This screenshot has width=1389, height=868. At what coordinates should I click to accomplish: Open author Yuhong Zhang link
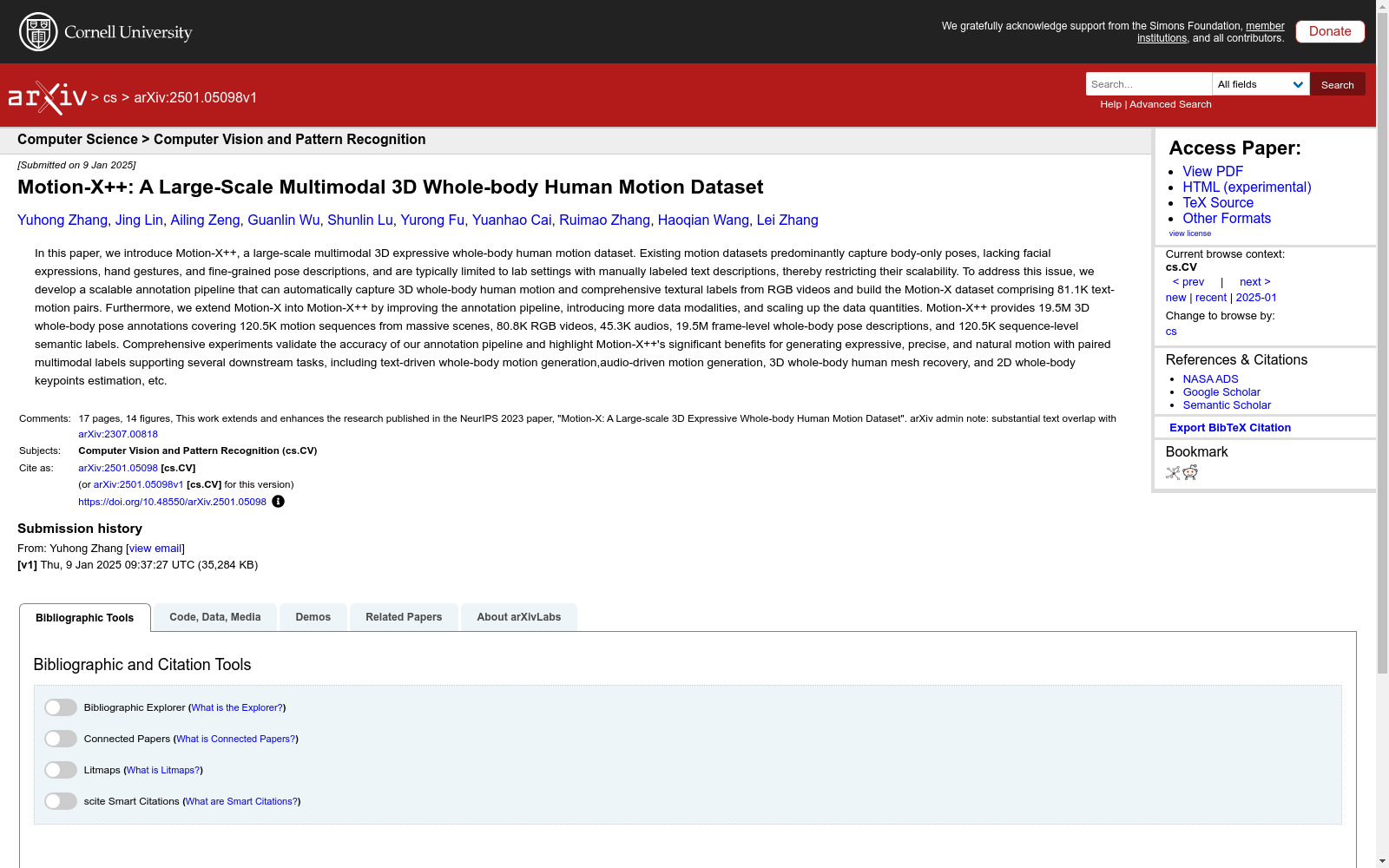[63, 220]
